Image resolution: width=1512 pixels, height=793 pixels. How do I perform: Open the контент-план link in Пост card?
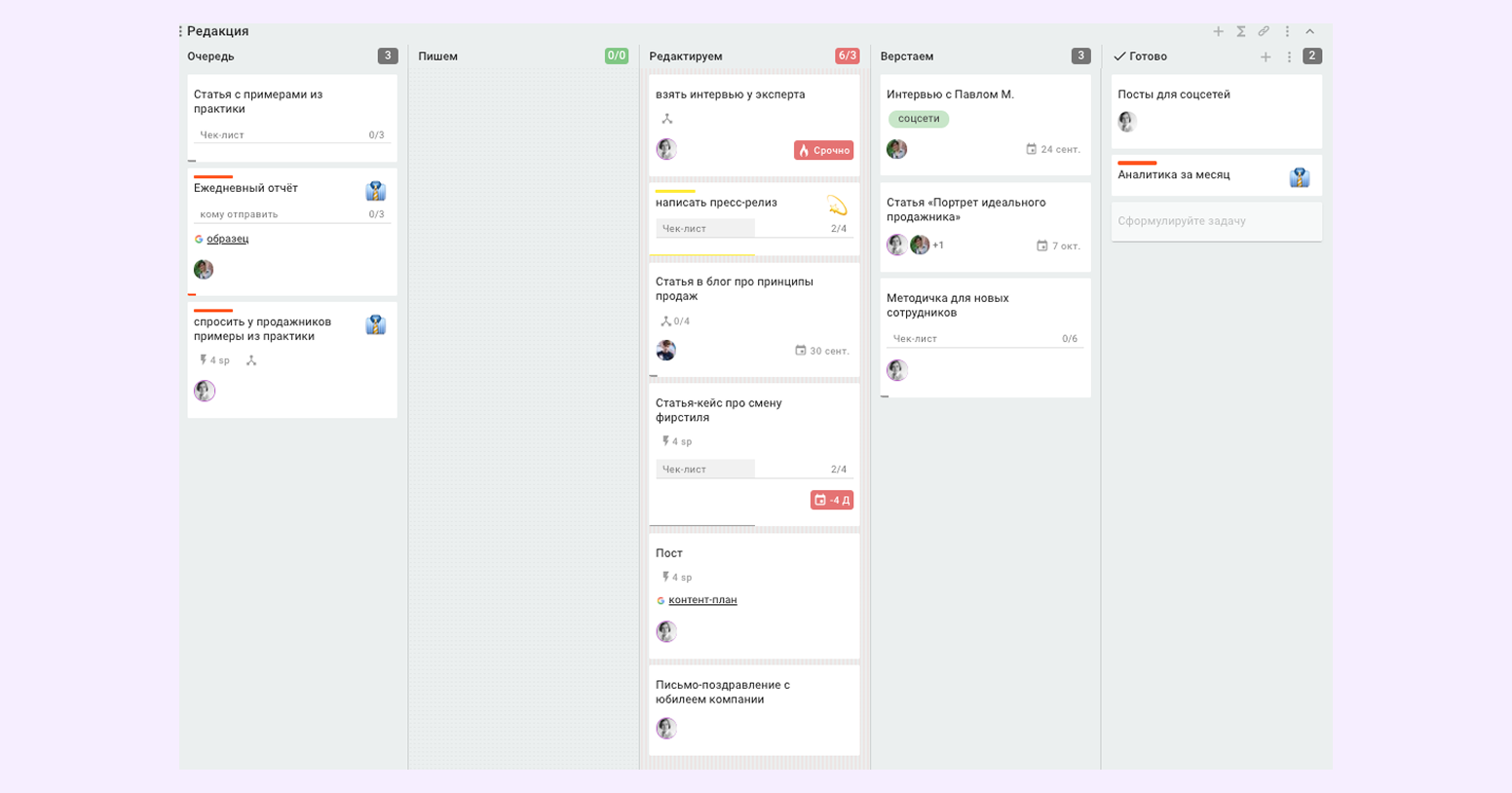point(702,600)
